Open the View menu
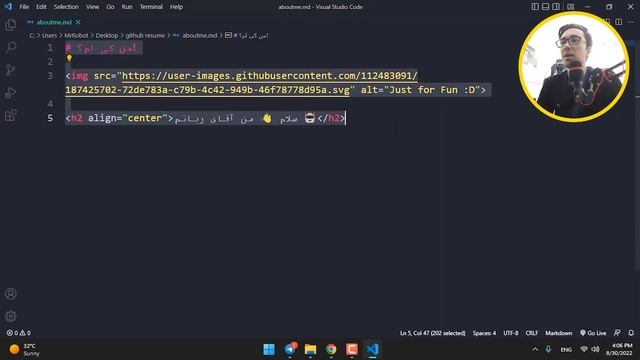Viewport: 640px width, 360px height. pos(92,7)
